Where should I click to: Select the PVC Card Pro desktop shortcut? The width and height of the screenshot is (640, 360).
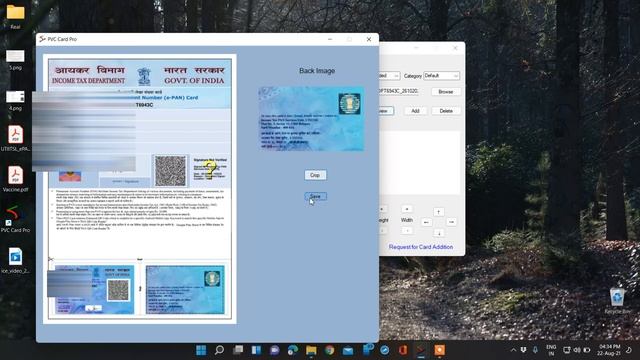click(16, 219)
